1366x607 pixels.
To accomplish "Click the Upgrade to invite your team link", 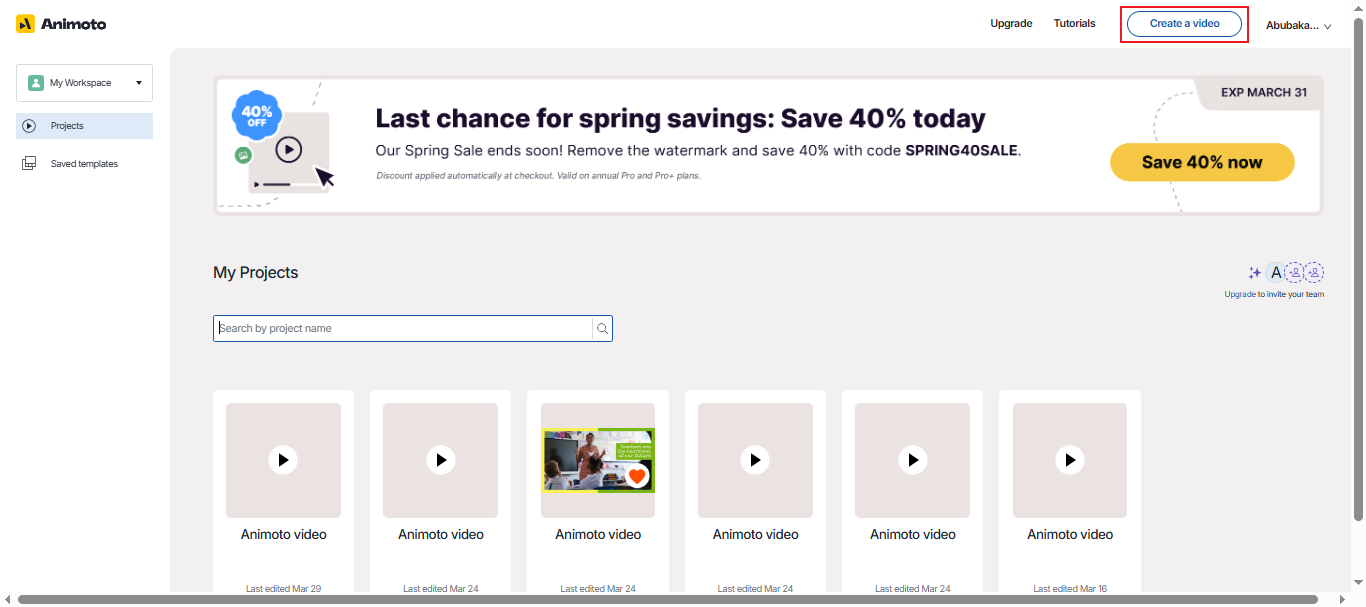I will tap(1239, 294).
